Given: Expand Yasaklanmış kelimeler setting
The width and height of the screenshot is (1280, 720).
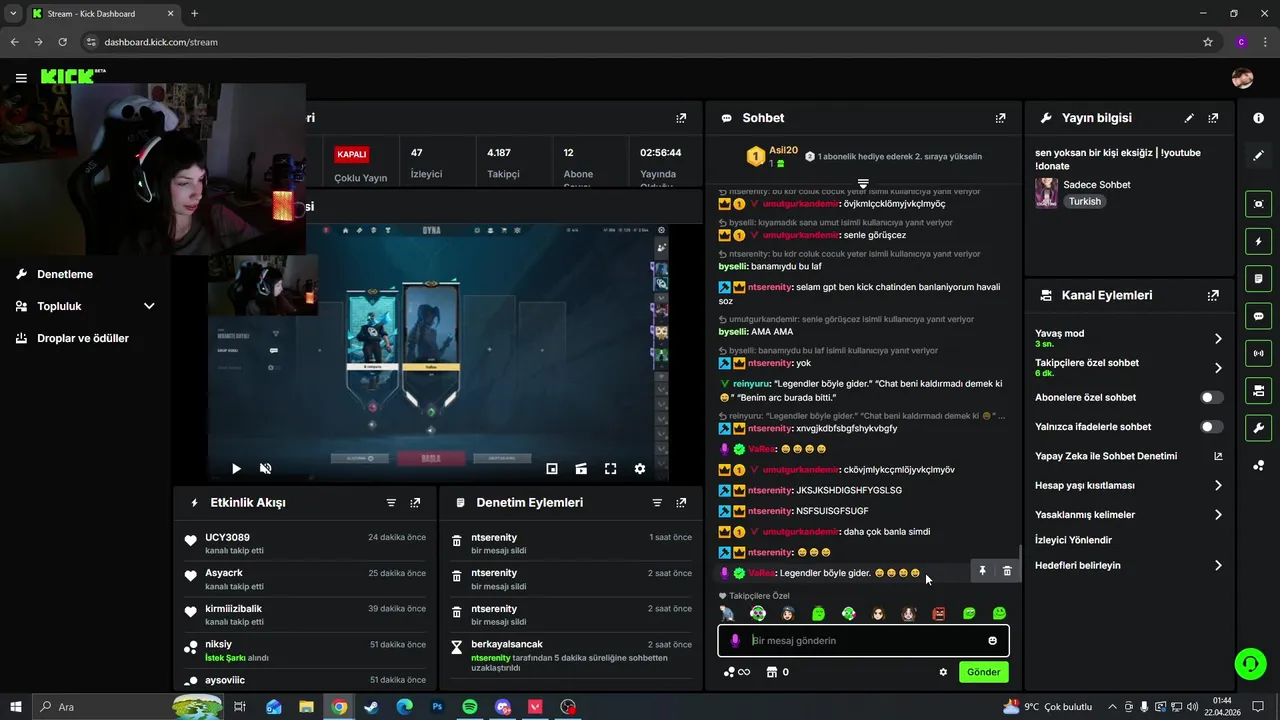Looking at the screenshot, I should 1218,515.
